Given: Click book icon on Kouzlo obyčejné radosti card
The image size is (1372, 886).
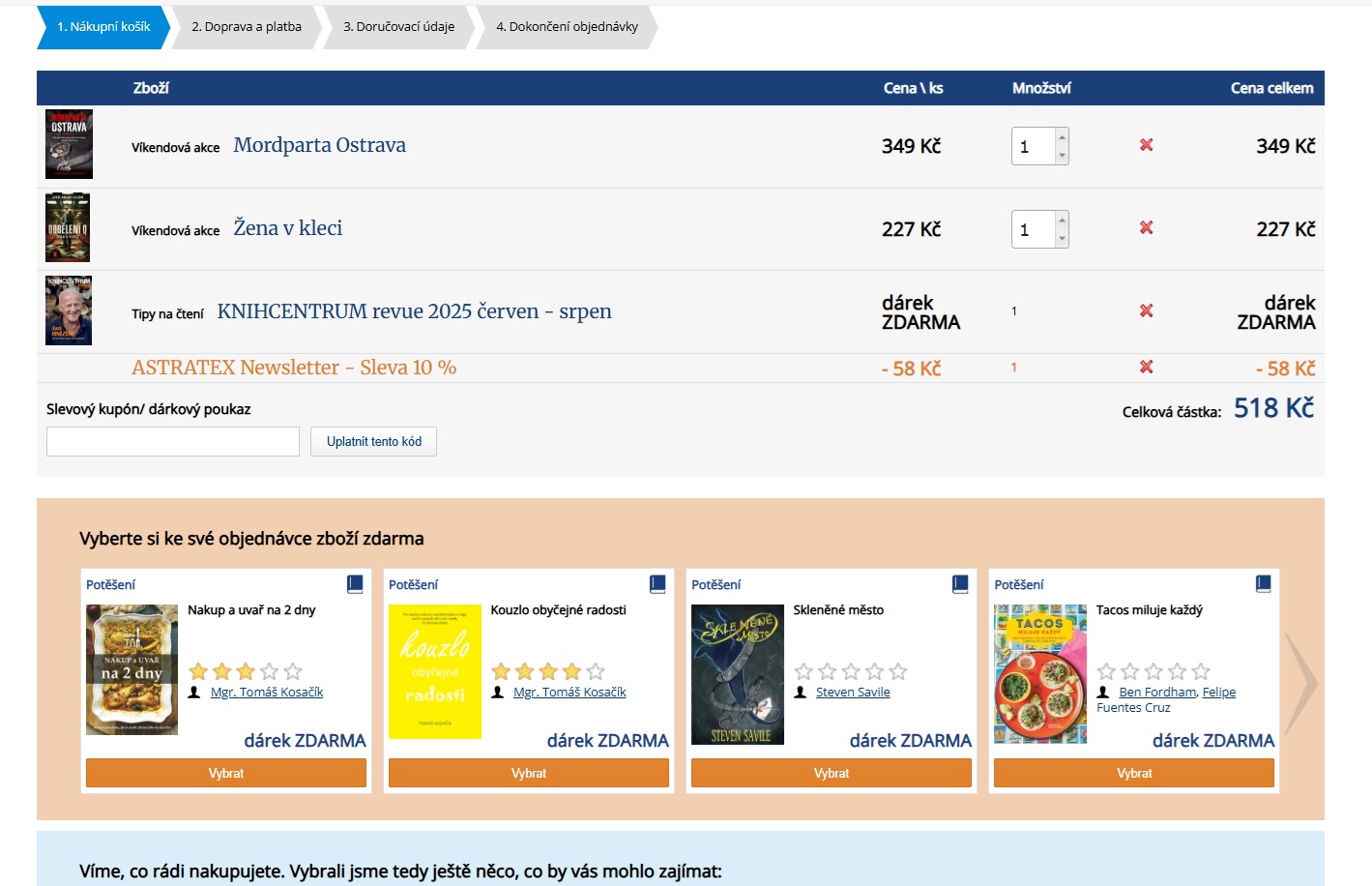Looking at the screenshot, I should tap(657, 584).
